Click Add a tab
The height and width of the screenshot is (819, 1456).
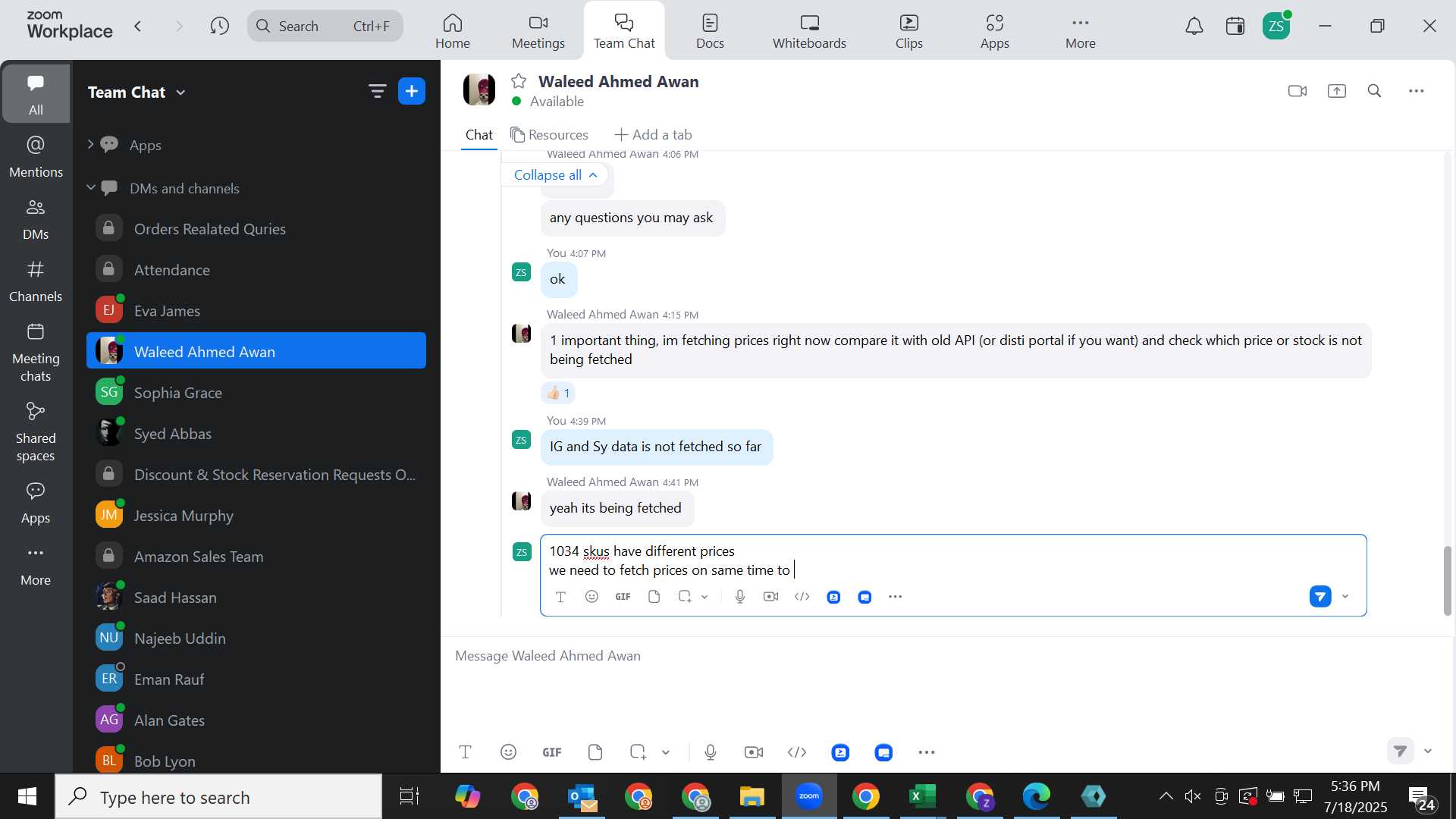pos(653,134)
